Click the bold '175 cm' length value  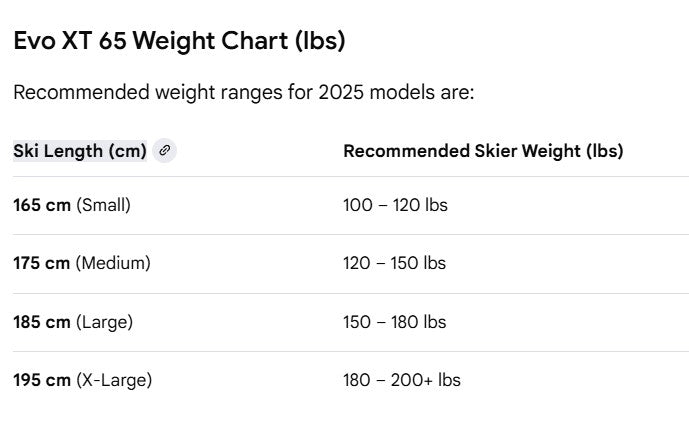tap(42, 263)
